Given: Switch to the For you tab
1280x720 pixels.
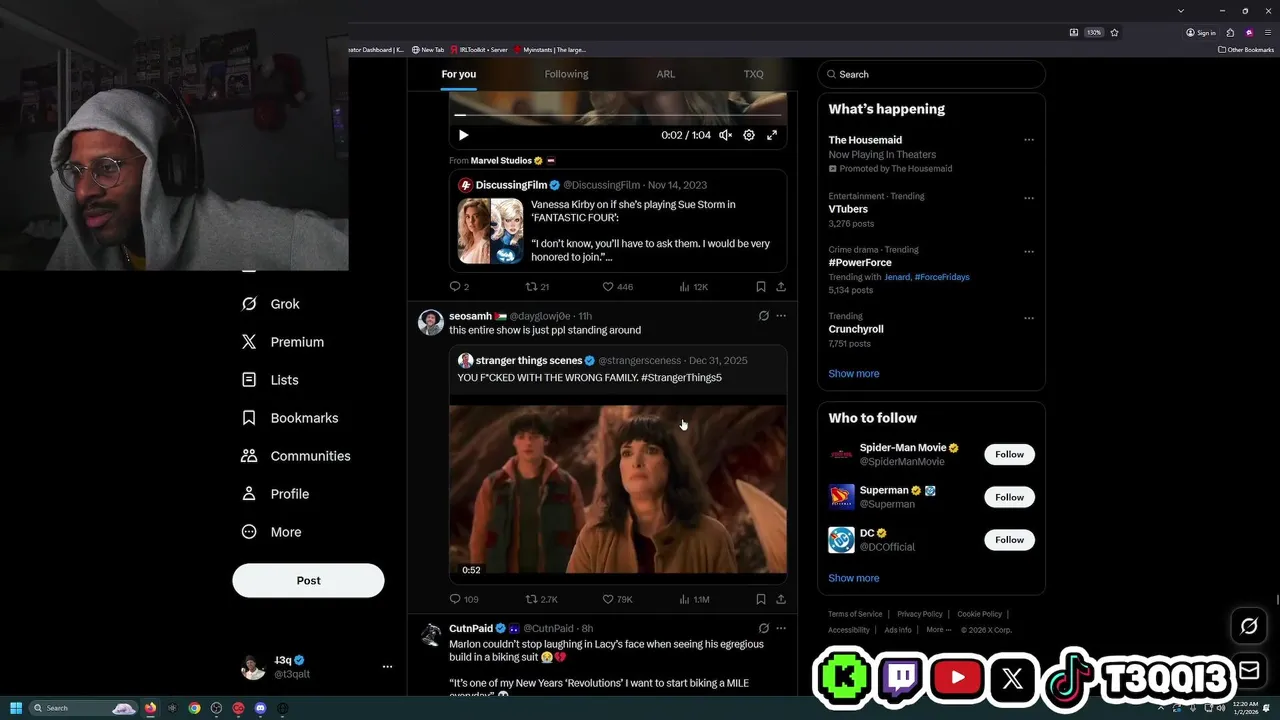Looking at the screenshot, I should tap(459, 74).
